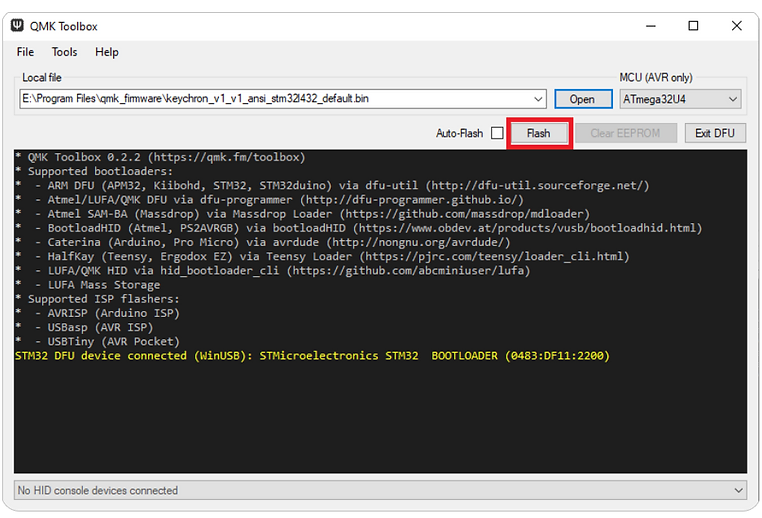Open the Help menu
Viewport: 762px width, 518px height.
point(107,52)
